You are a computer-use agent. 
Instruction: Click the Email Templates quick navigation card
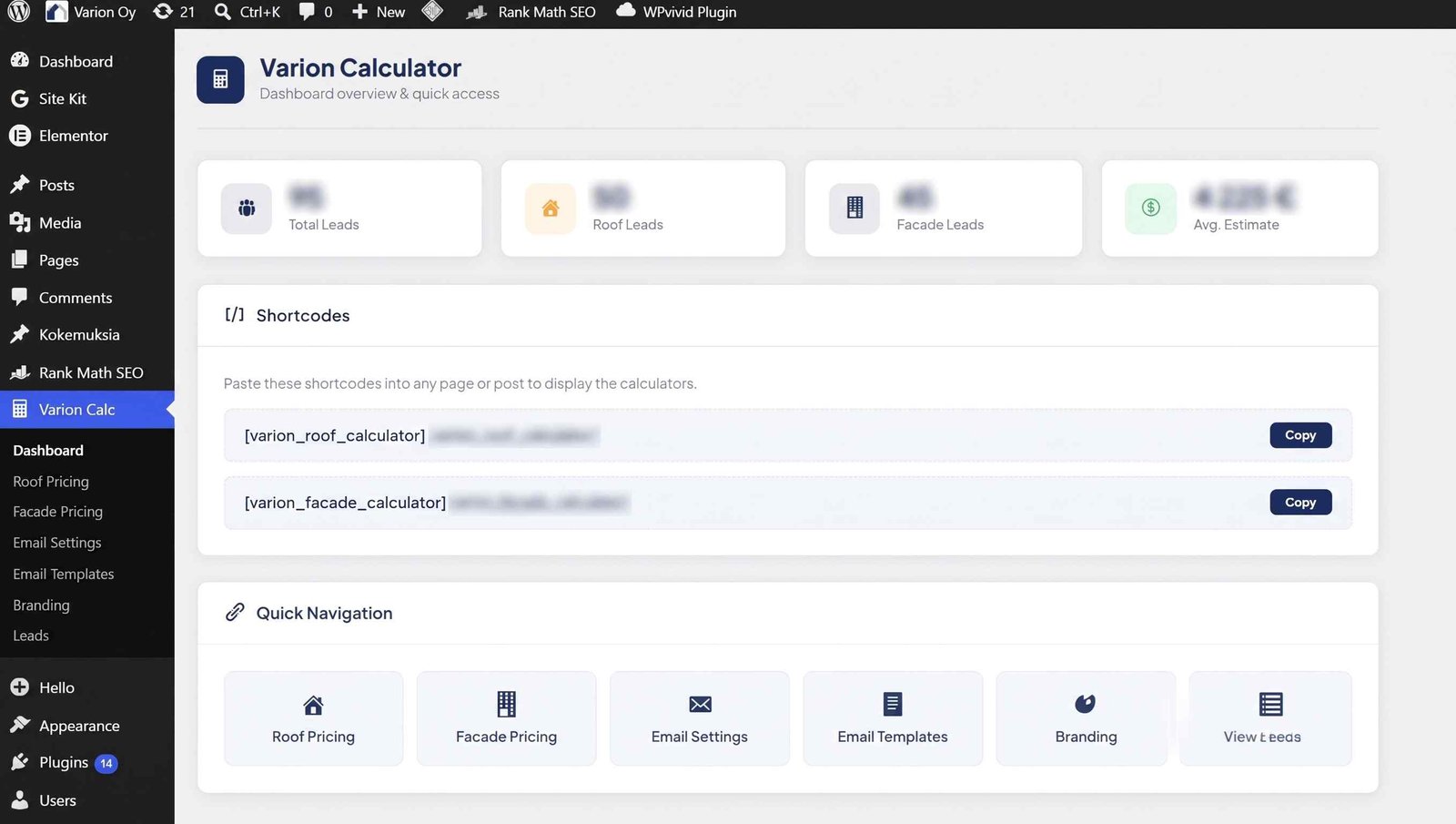893,718
